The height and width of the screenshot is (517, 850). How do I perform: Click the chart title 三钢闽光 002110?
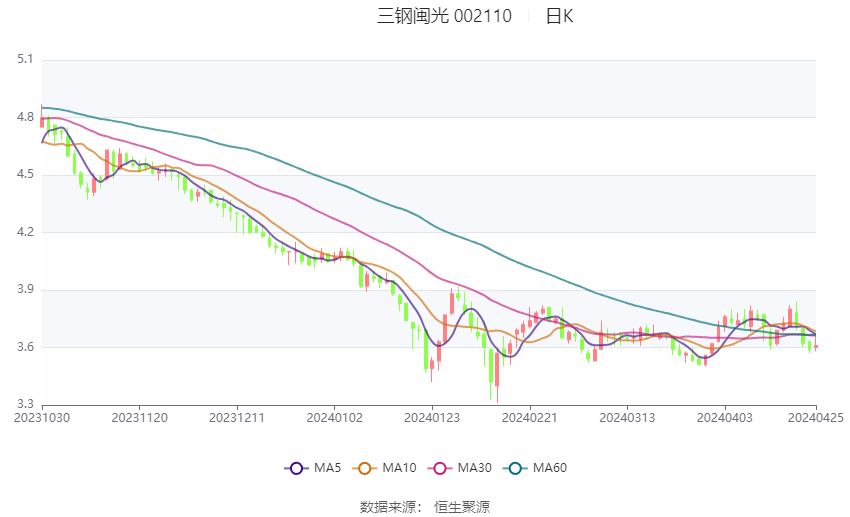click(445, 16)
